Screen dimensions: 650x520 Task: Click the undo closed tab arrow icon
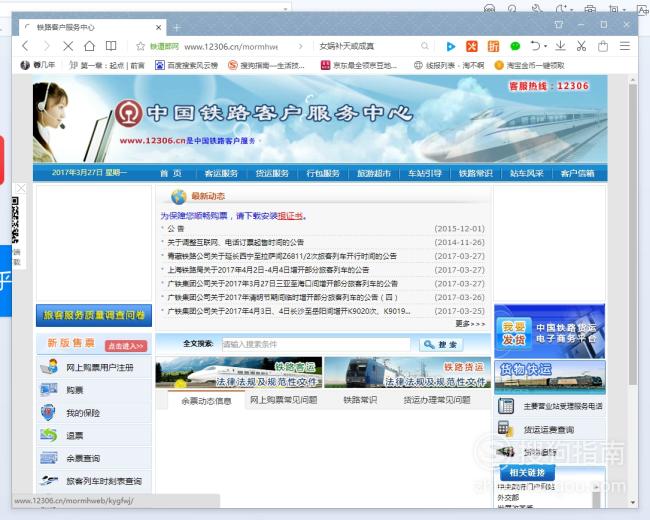point(535,46)
